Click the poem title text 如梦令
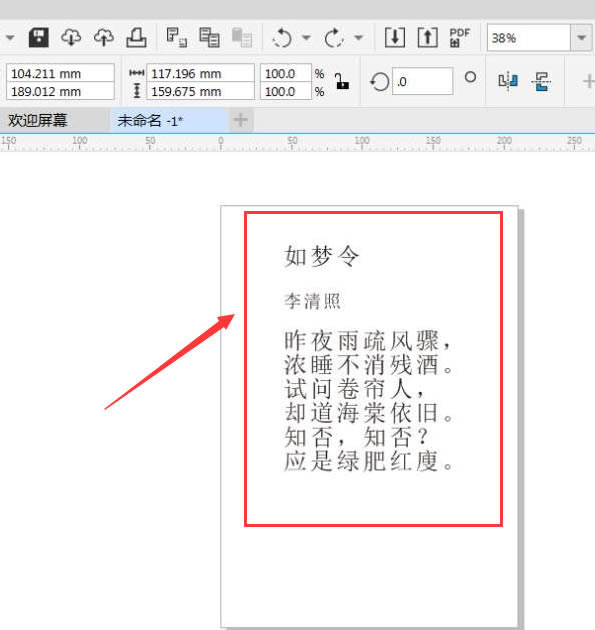595x630 pixels. (x=321, y=256)
